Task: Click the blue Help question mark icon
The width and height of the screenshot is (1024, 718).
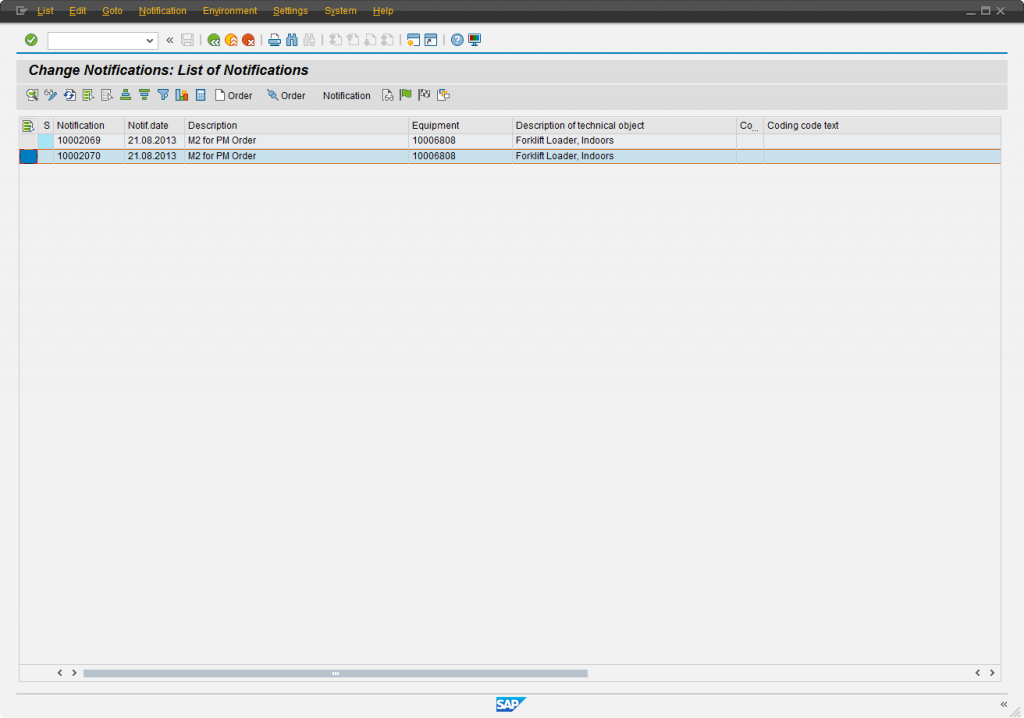Action: coord(457,40)
